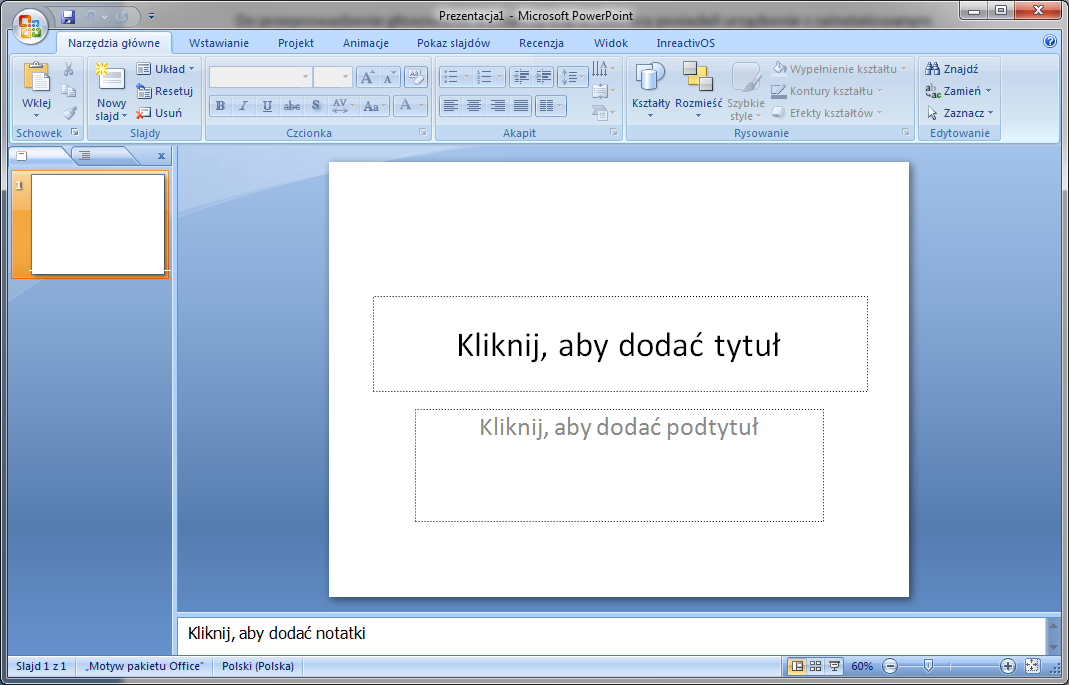Adjust the zoom slider handle
This screenshot has width=1069, height=685.
(927, 666)
